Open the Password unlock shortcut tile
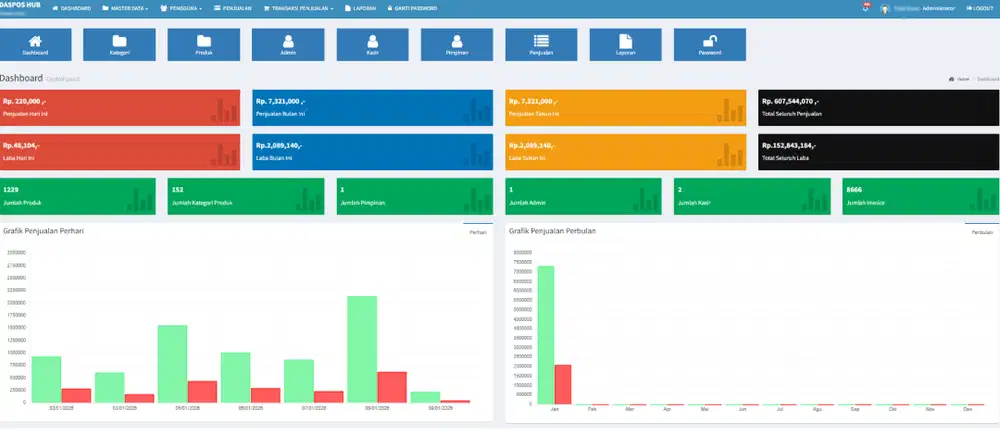 click(x=710, y=44)
